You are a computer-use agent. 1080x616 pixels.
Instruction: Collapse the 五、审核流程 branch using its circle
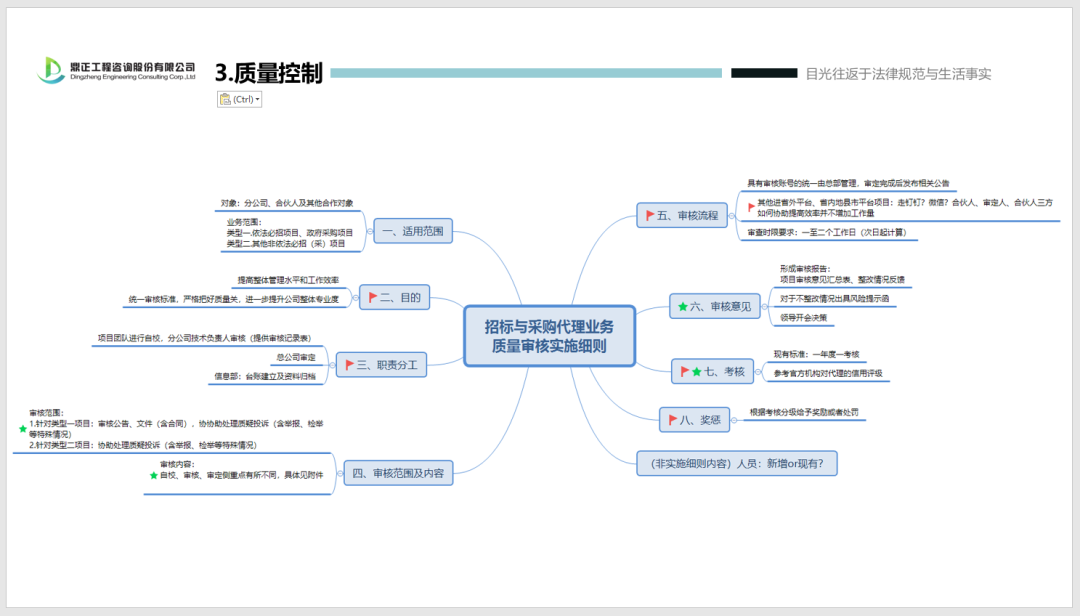coord(730,215)
